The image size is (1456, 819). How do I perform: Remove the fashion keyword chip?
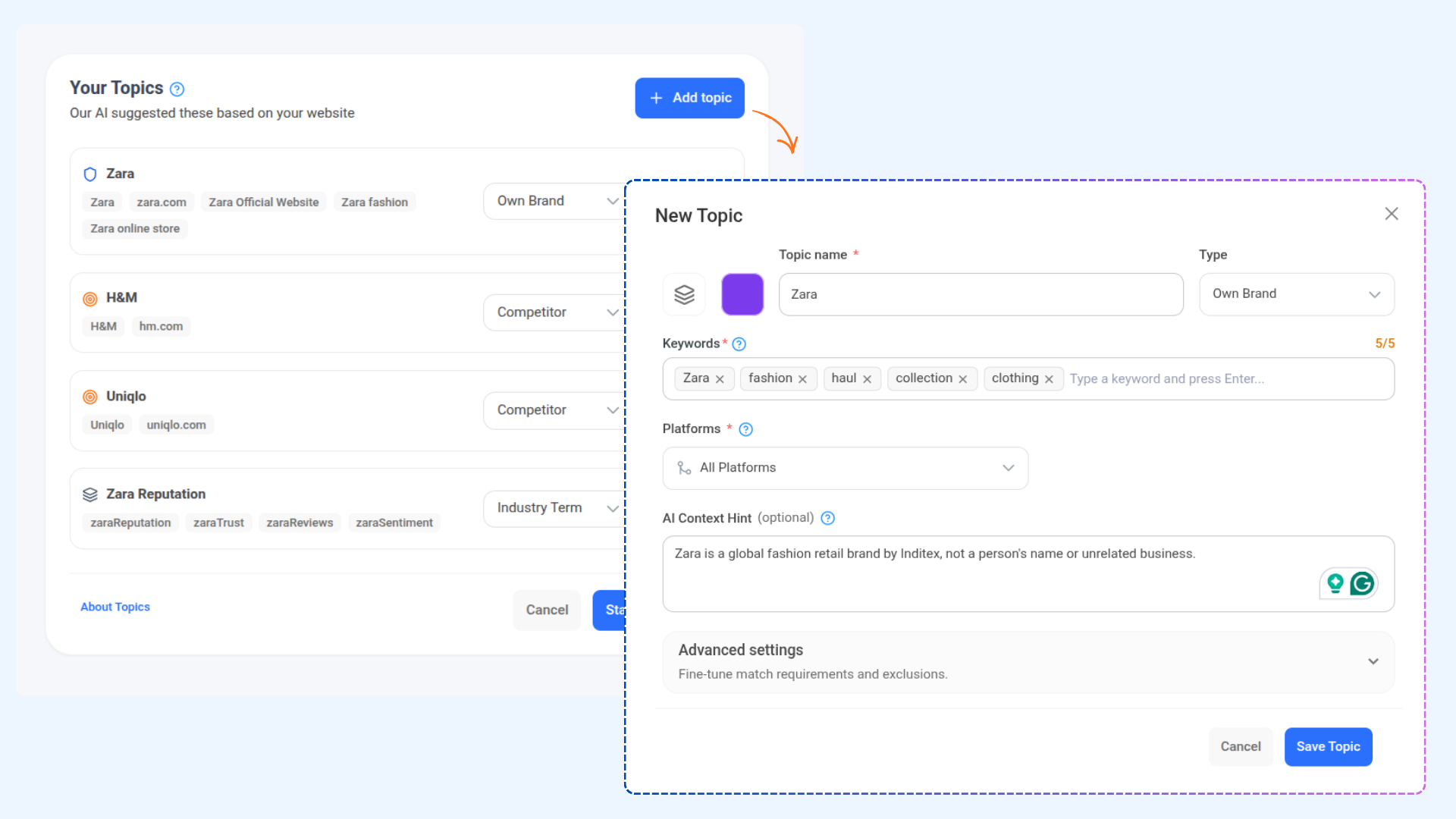tap(802, 379)
